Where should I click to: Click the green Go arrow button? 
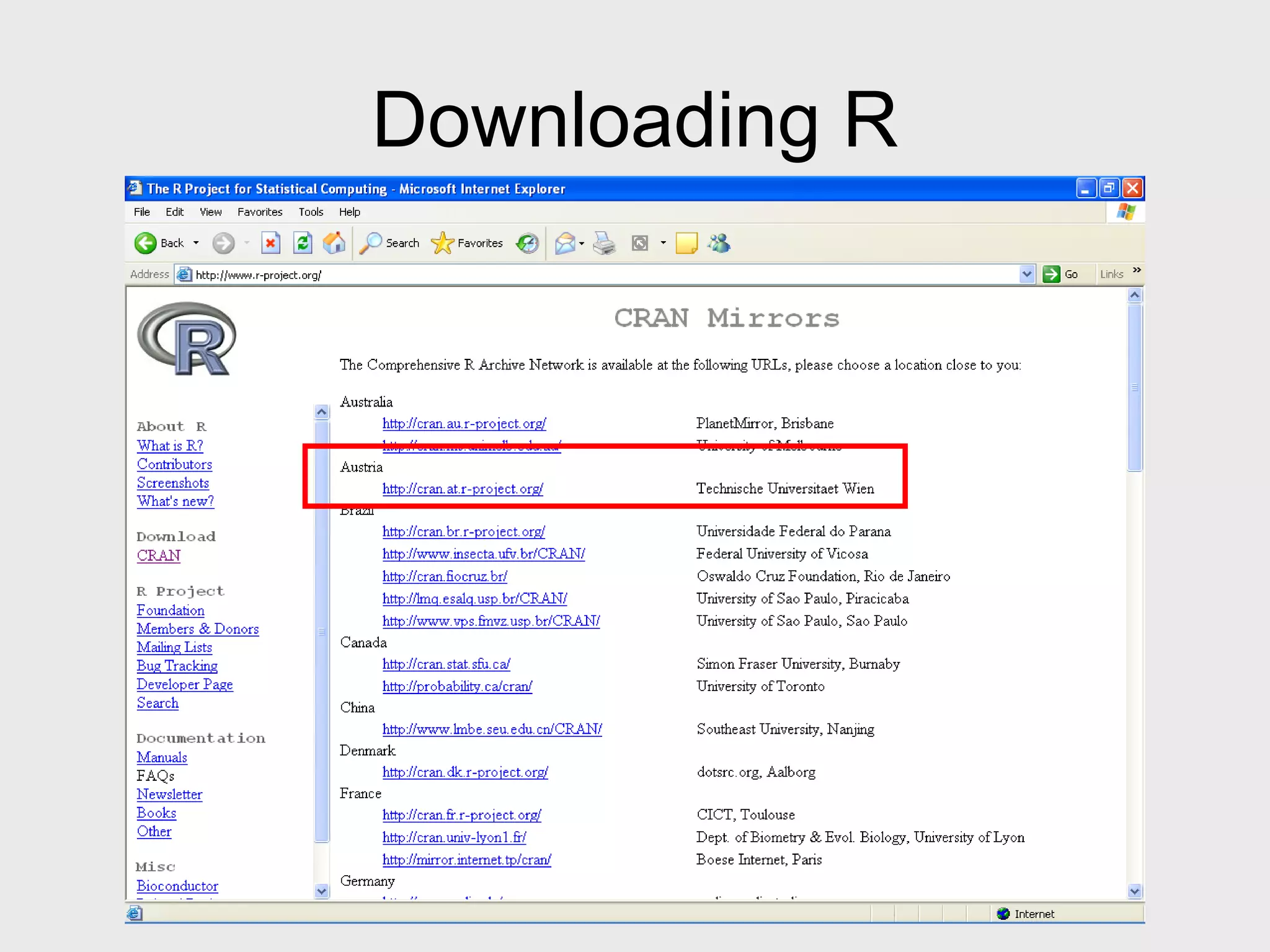(x=1051, y=274)
